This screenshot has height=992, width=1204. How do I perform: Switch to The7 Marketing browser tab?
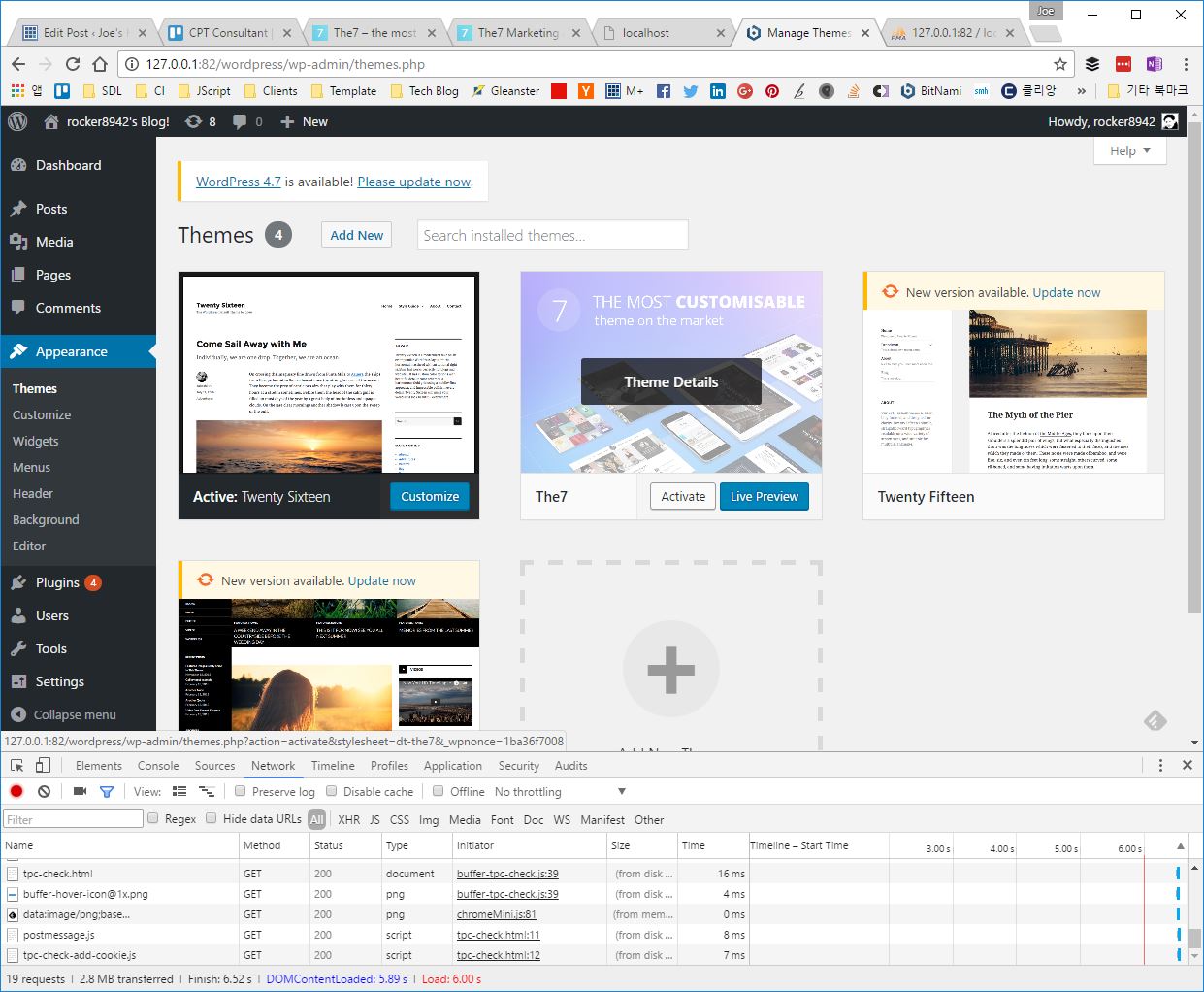[x=519, y=32]
